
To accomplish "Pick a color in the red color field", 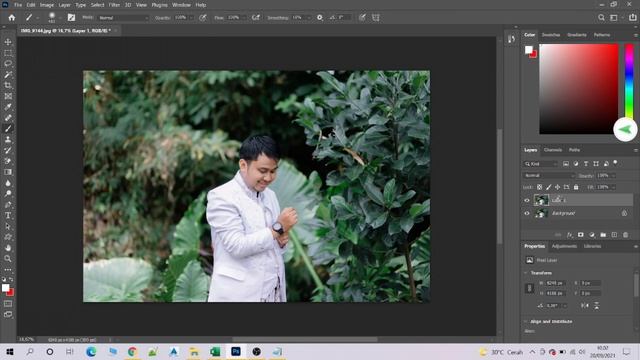I will 579,89.
